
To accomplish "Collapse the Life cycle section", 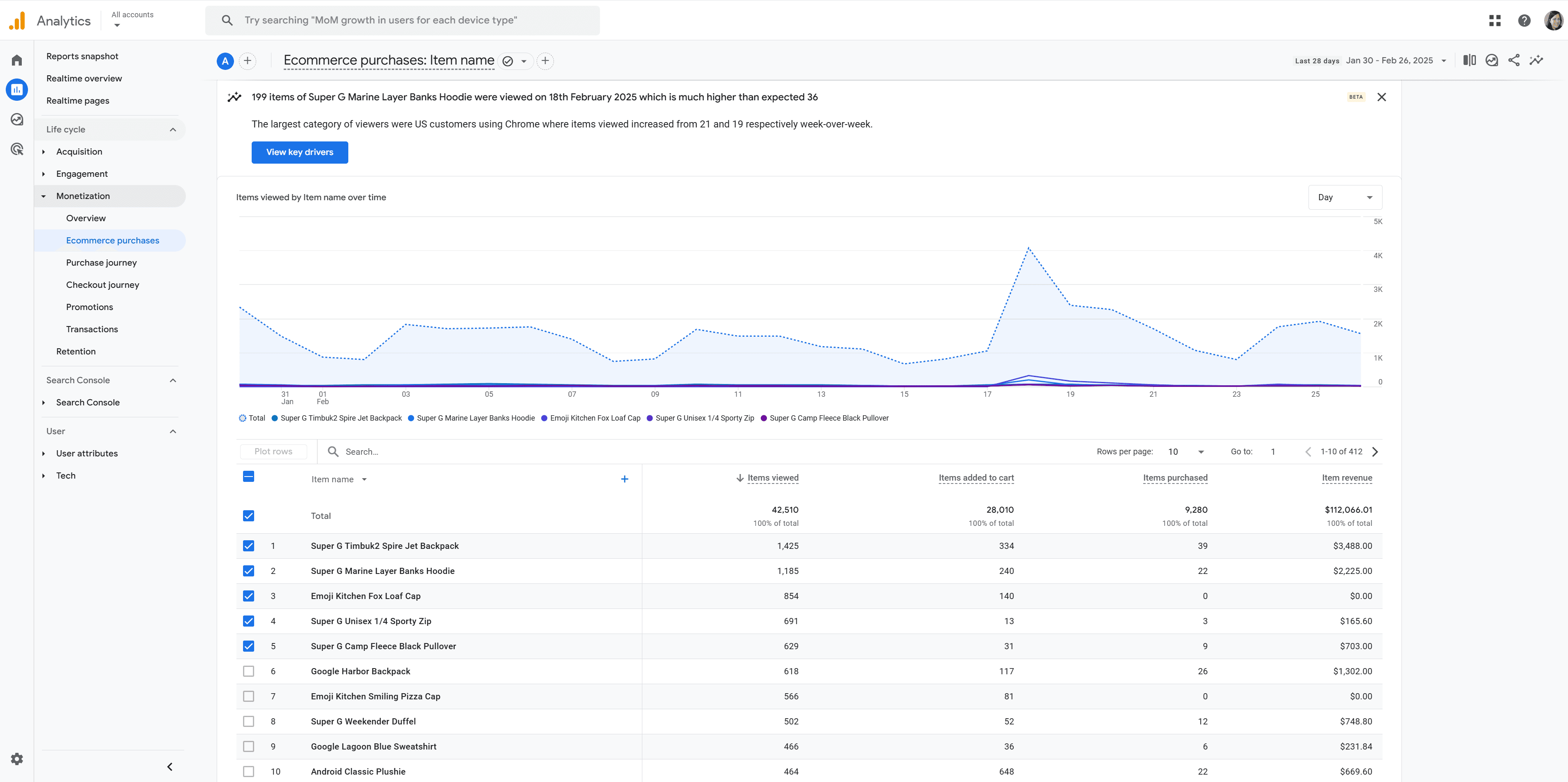I will coord(173,130).
